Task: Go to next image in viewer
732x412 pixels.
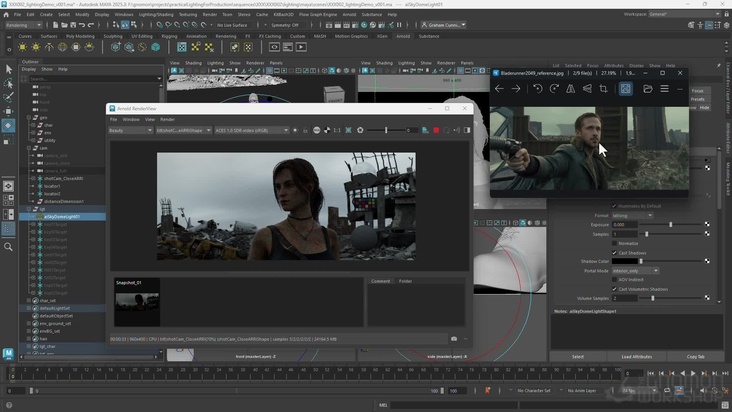Action: [x=516, y=89]
